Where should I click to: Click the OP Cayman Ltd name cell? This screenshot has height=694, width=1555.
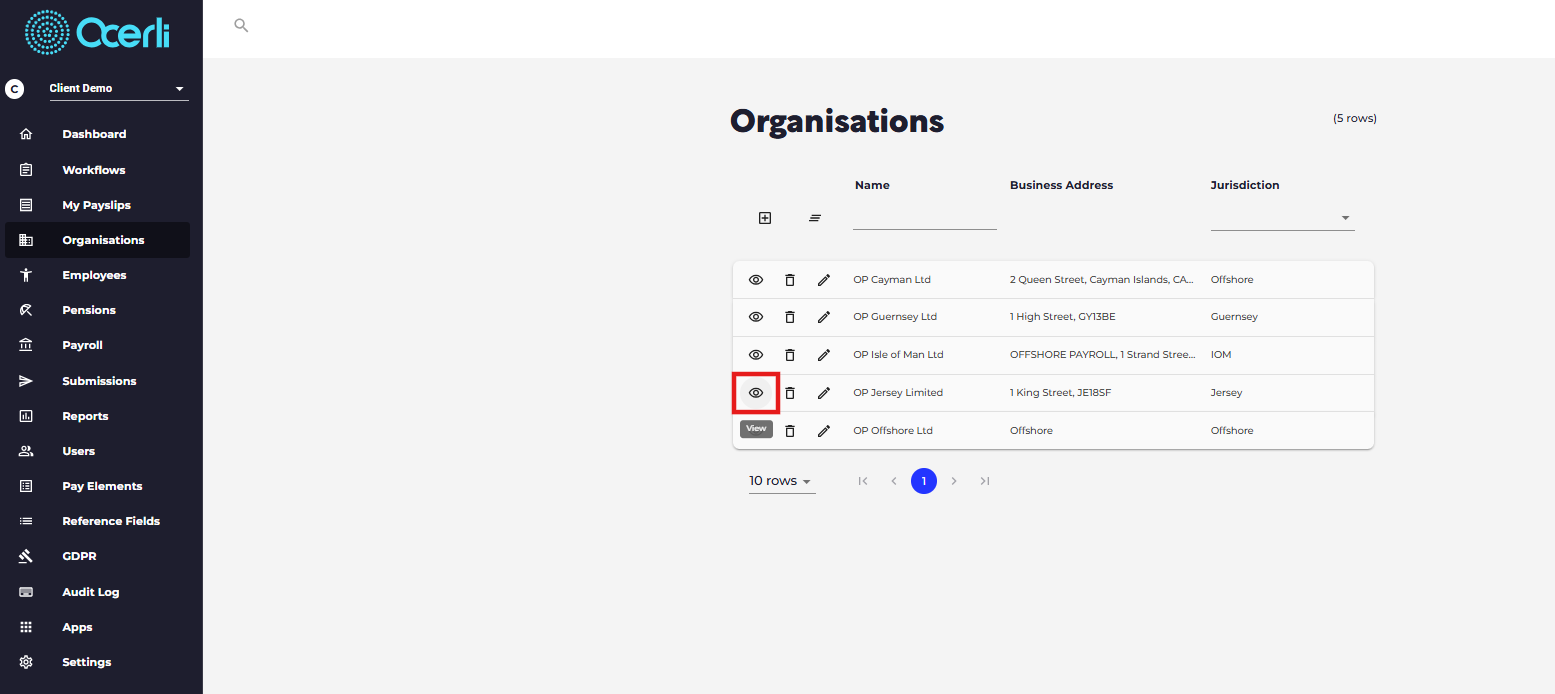pos(892,280)
